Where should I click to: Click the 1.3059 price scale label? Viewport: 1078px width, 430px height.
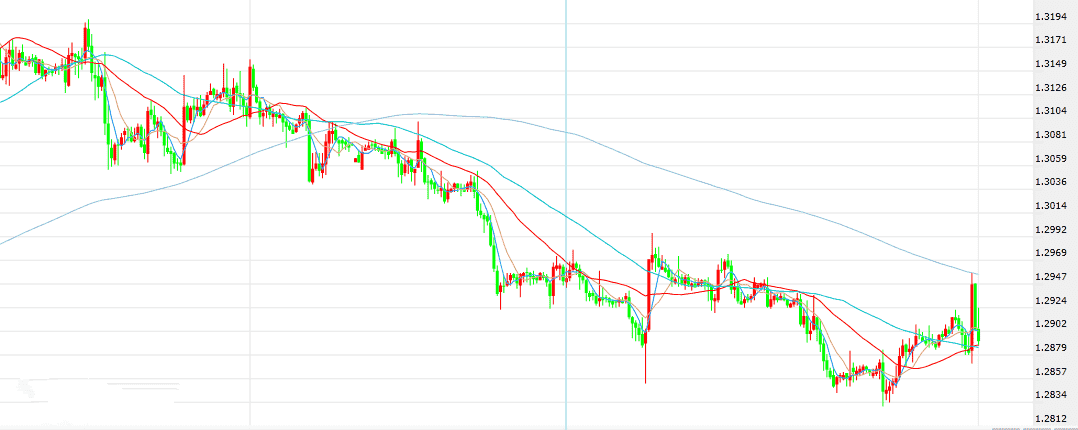point(1054,159)
